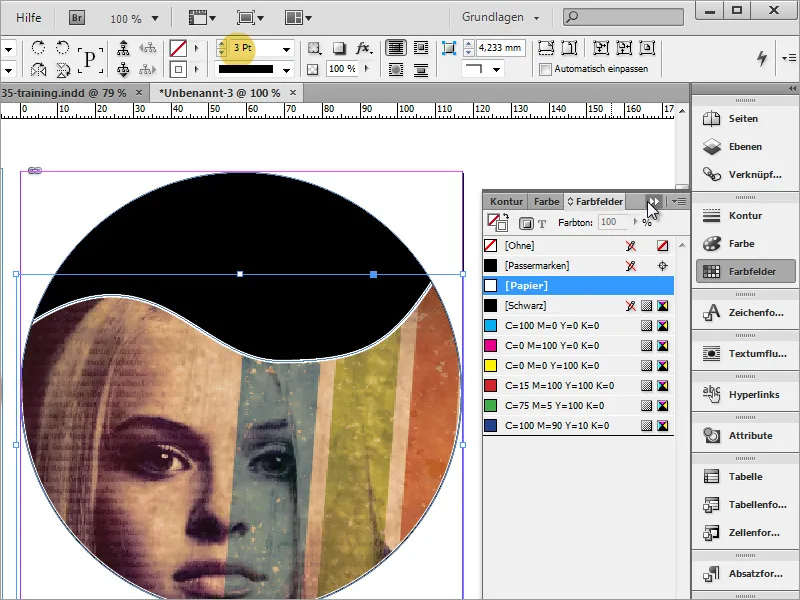Open Adobe Bridge via the Br icon
The height and width of the screenshot is (600, 800).
tap(77, 18)
